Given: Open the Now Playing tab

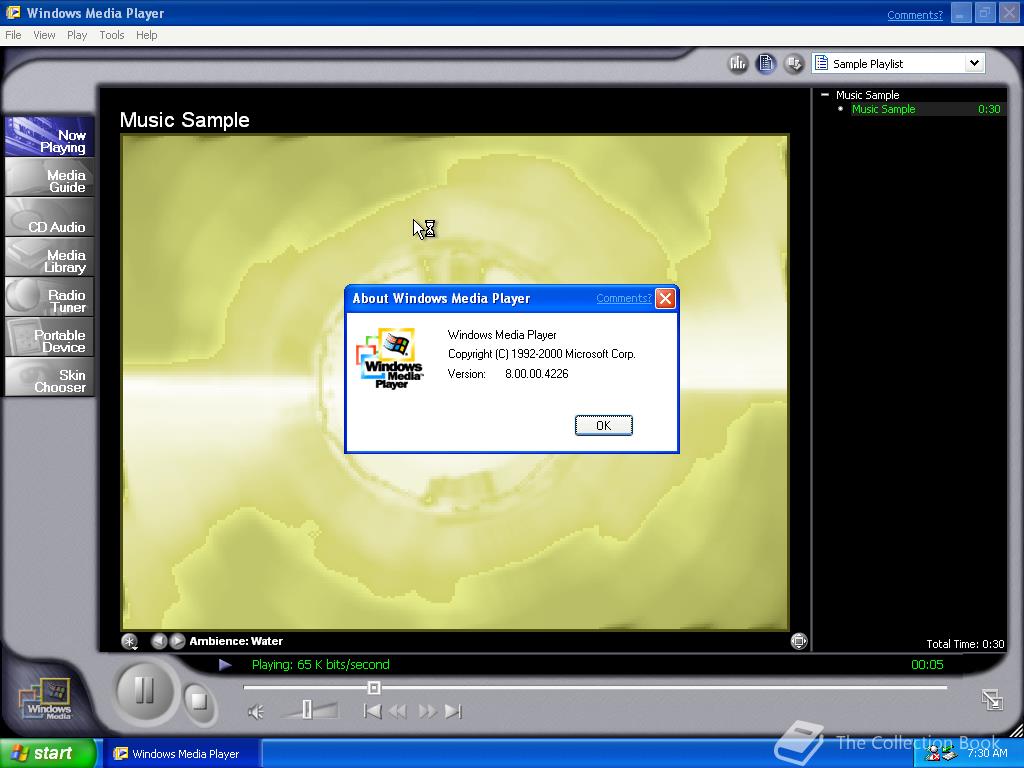Looking at the screenshot, I should pos(50,137).
